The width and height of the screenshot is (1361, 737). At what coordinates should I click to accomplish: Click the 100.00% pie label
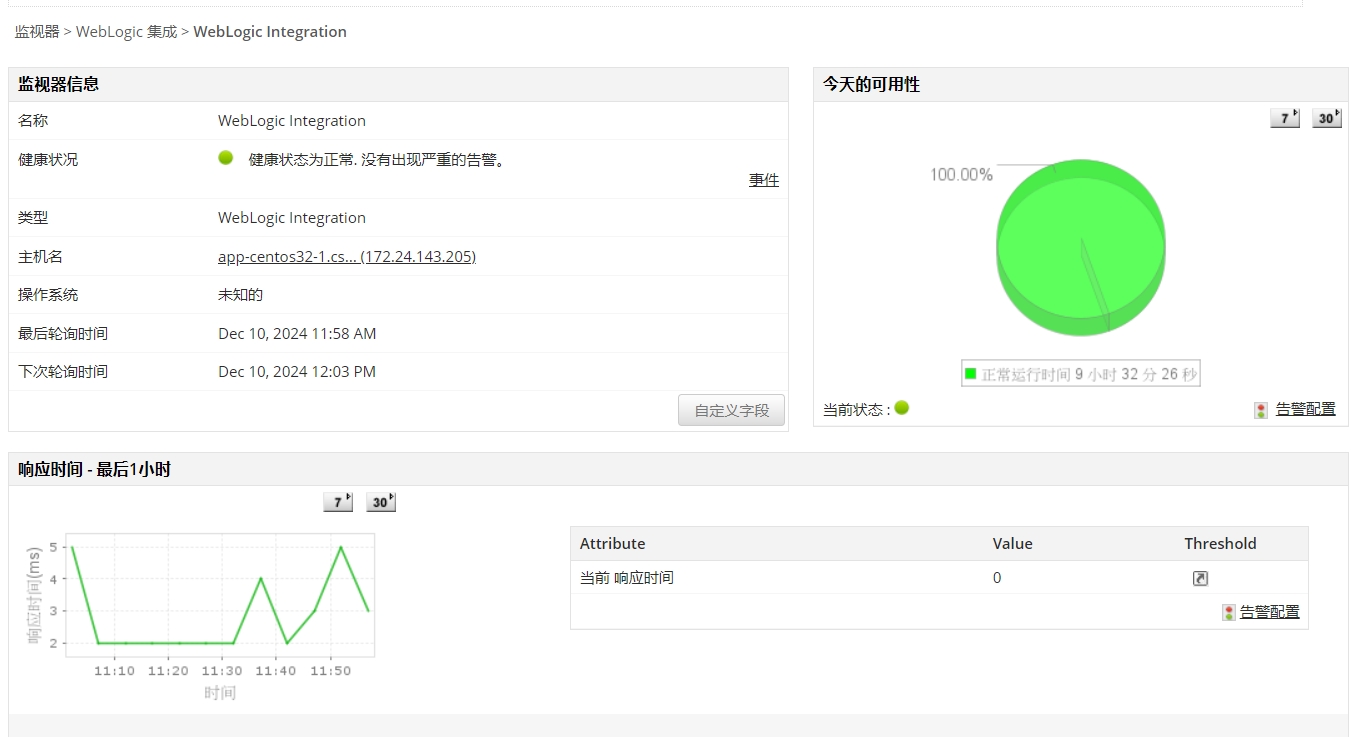point(961,175)
